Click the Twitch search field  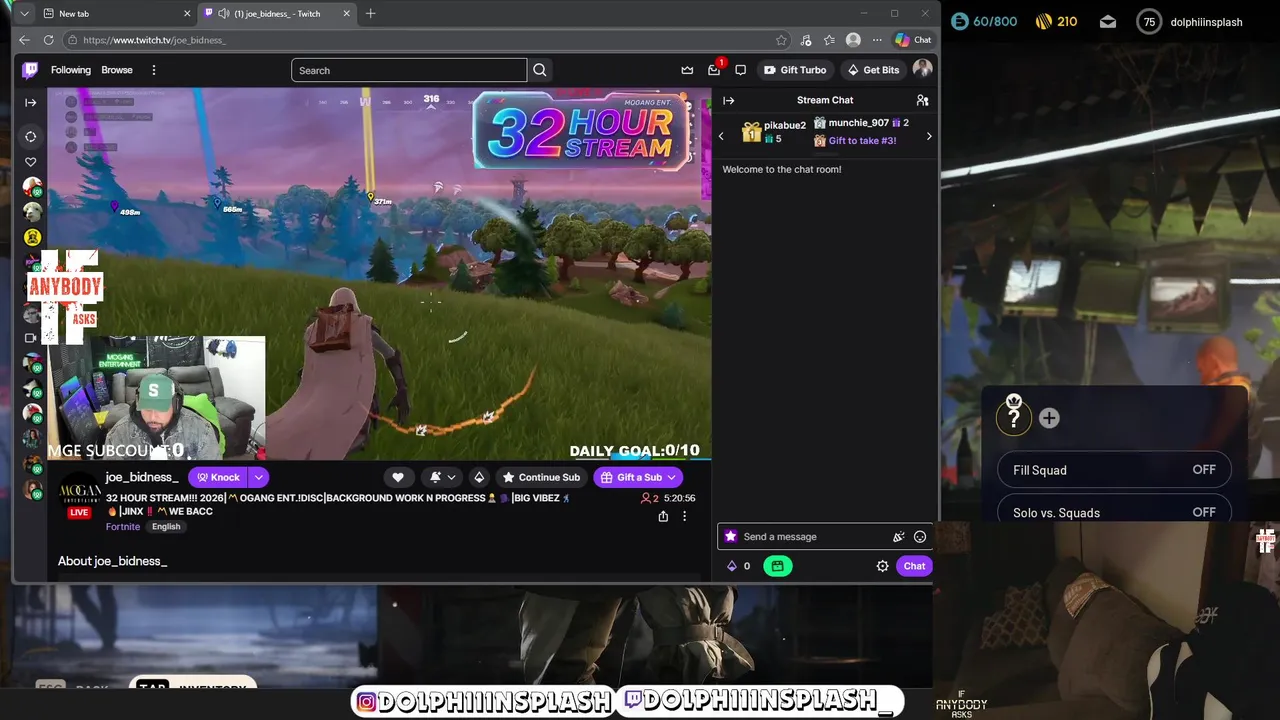(x=409, y=70)
